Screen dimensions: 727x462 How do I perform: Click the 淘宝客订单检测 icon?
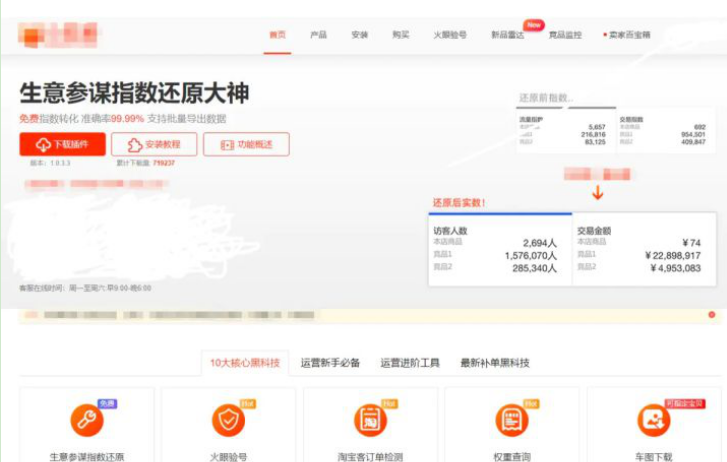(x=370, y=420)
